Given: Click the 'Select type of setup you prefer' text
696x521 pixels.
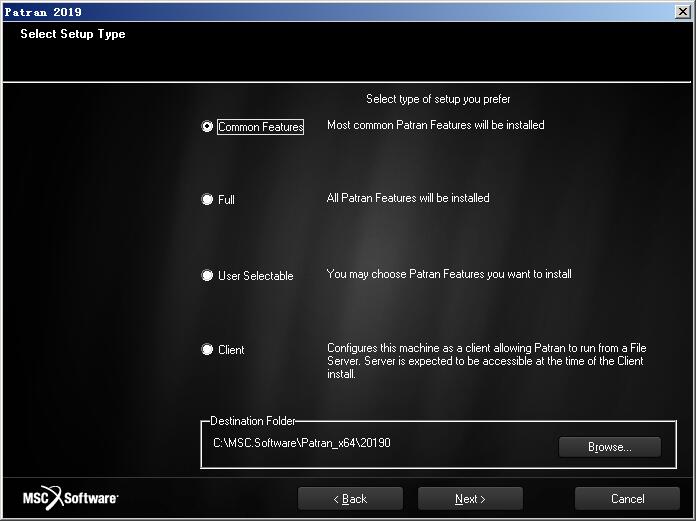Looking at the screenshot, I should point(438,99).
